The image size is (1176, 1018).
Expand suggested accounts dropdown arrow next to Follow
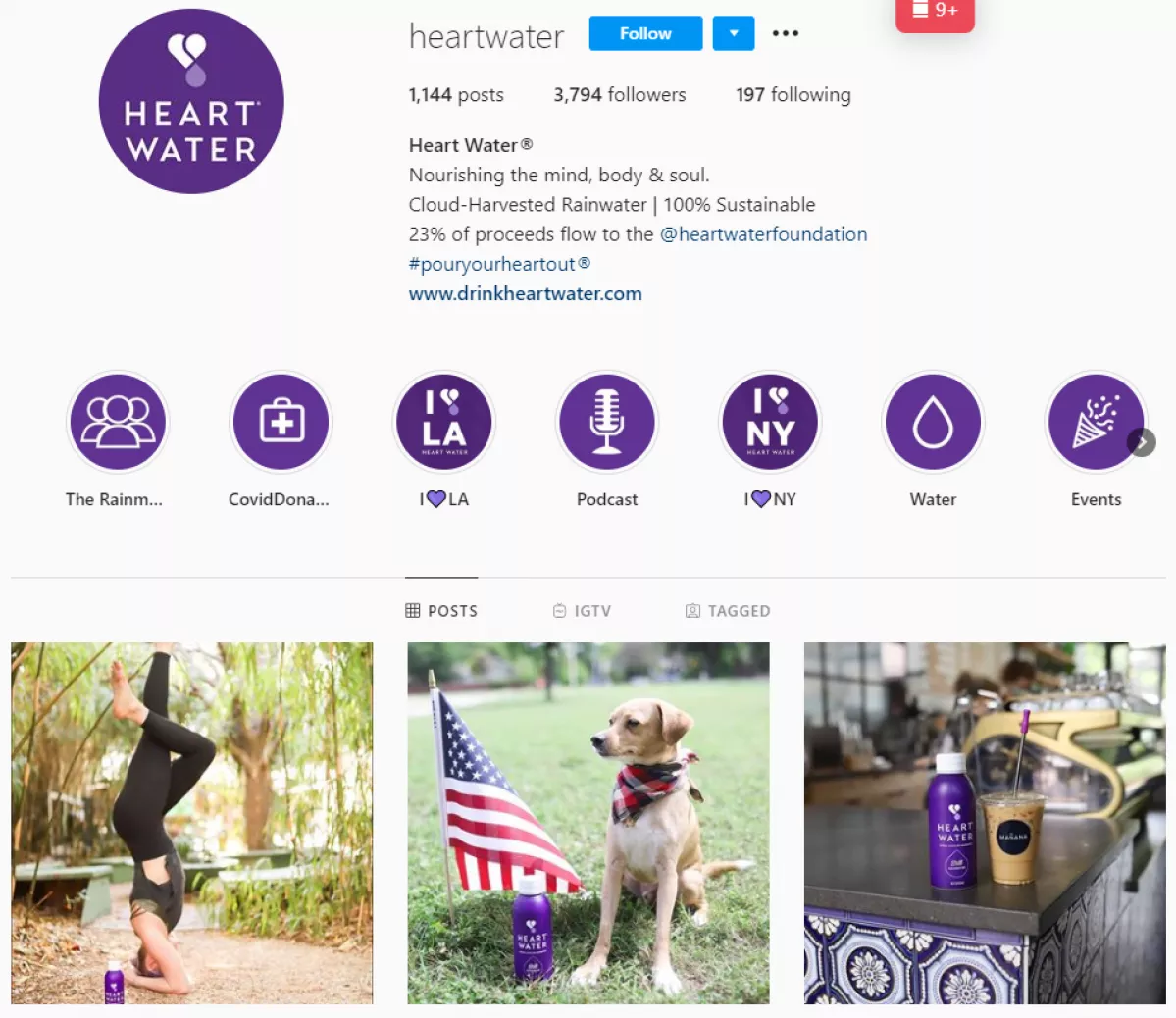point(734,33)
